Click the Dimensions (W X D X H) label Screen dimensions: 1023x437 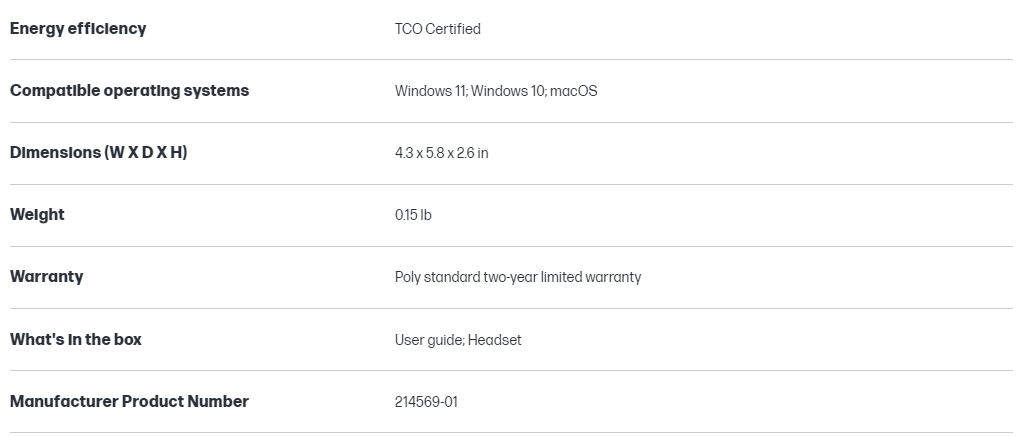[98, 152]
